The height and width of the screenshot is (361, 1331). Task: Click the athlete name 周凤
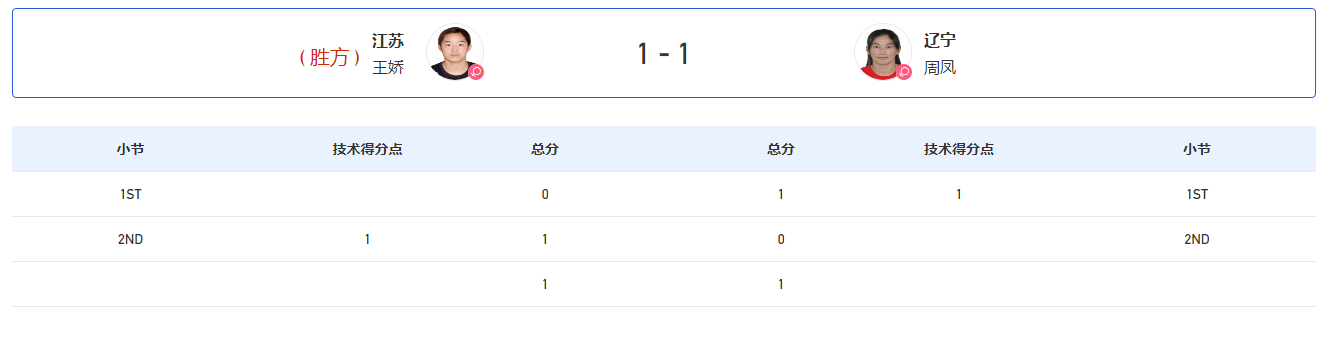940,68
